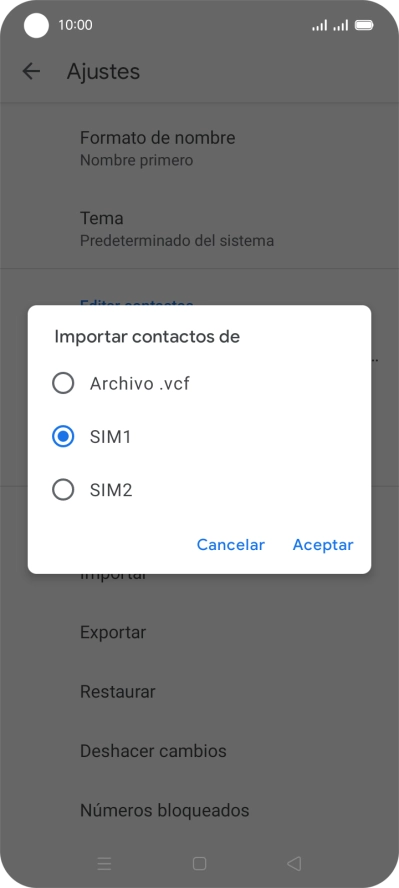
Task: Tap the second SIM signal strength icon
Action: click(341, 25)
